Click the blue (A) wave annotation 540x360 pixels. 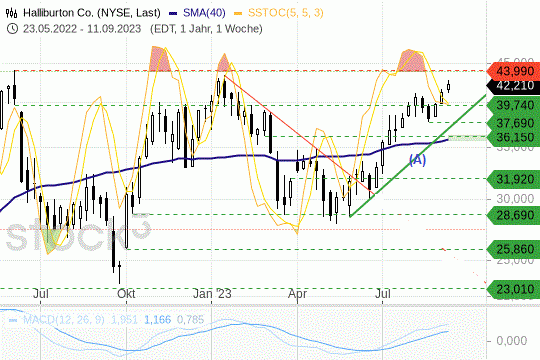[x=417, y=160]
